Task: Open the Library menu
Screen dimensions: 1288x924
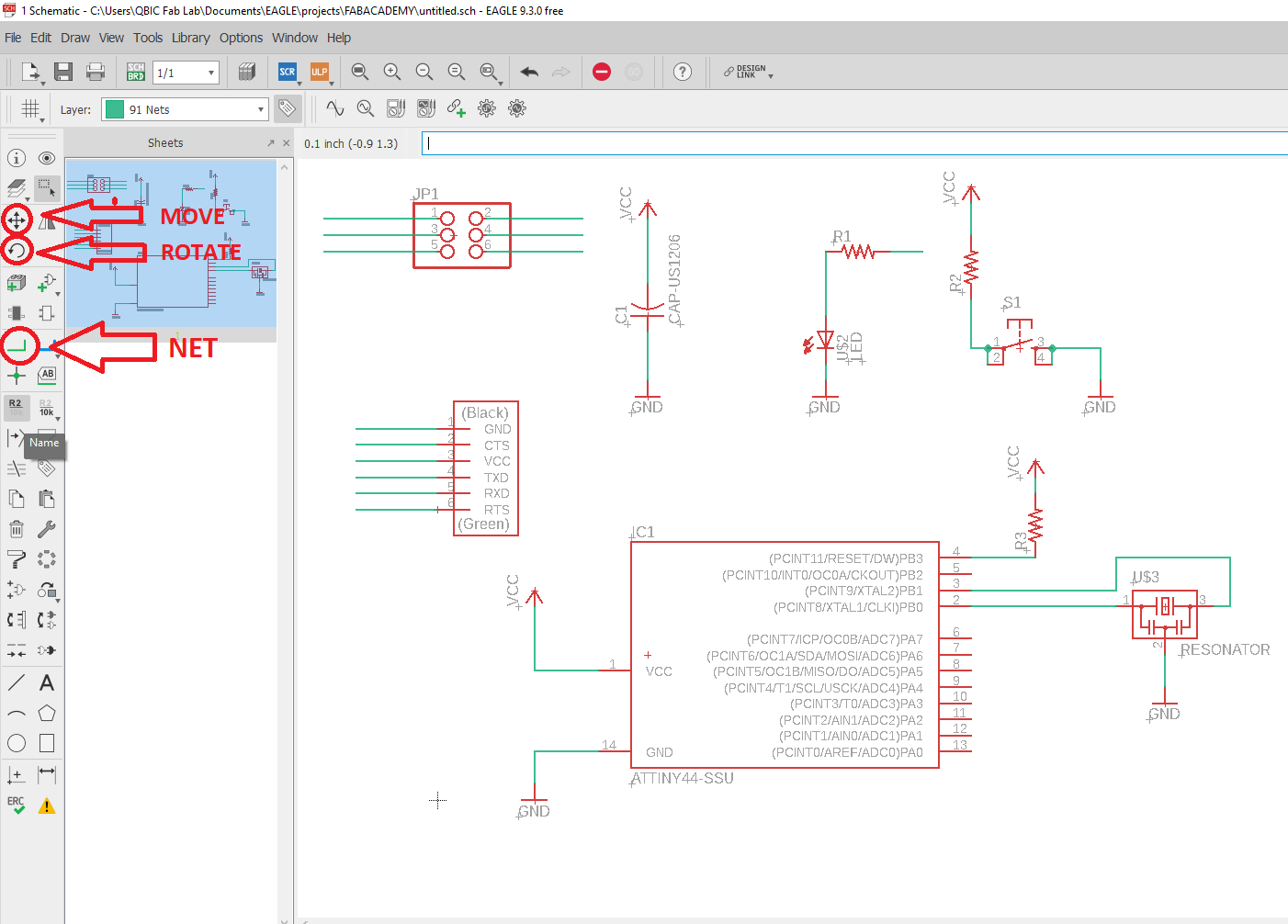Action: pyautogui.click(x=190, y=38)
